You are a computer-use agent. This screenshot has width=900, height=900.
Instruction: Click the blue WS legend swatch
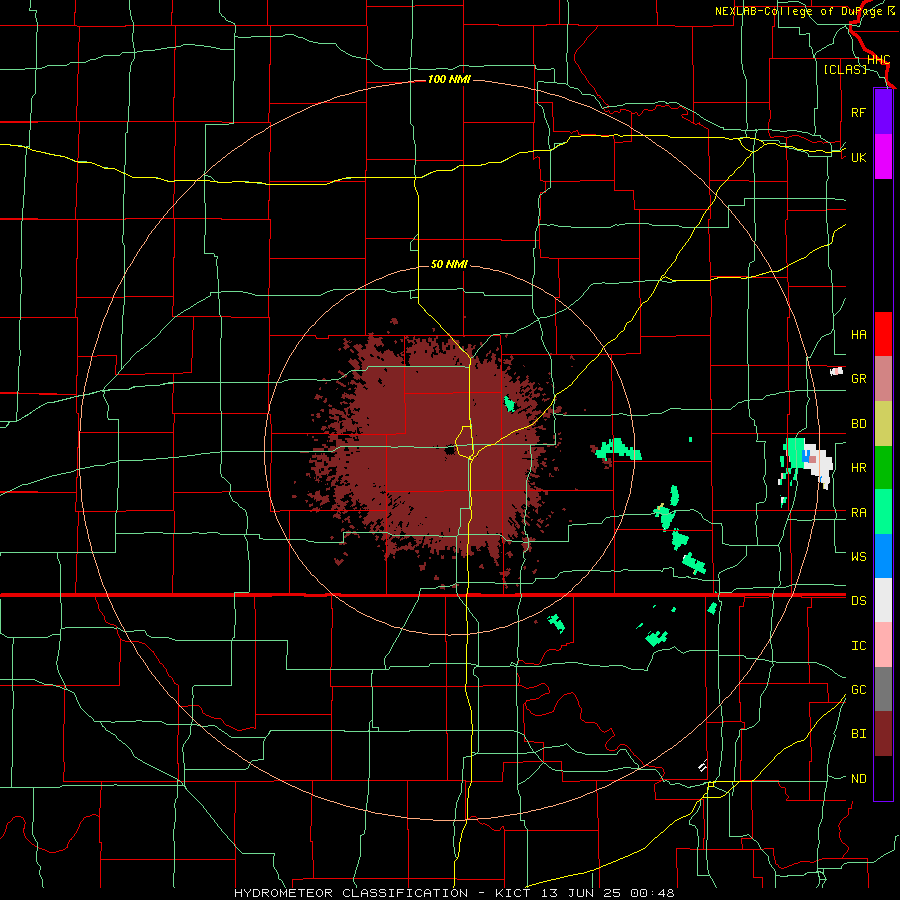883,556
